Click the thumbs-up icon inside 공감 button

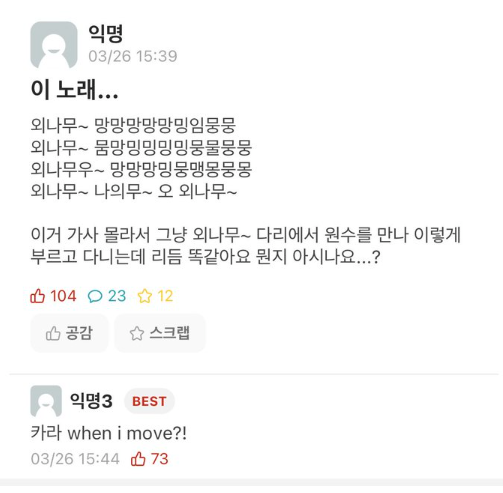(x=53, y=333)
